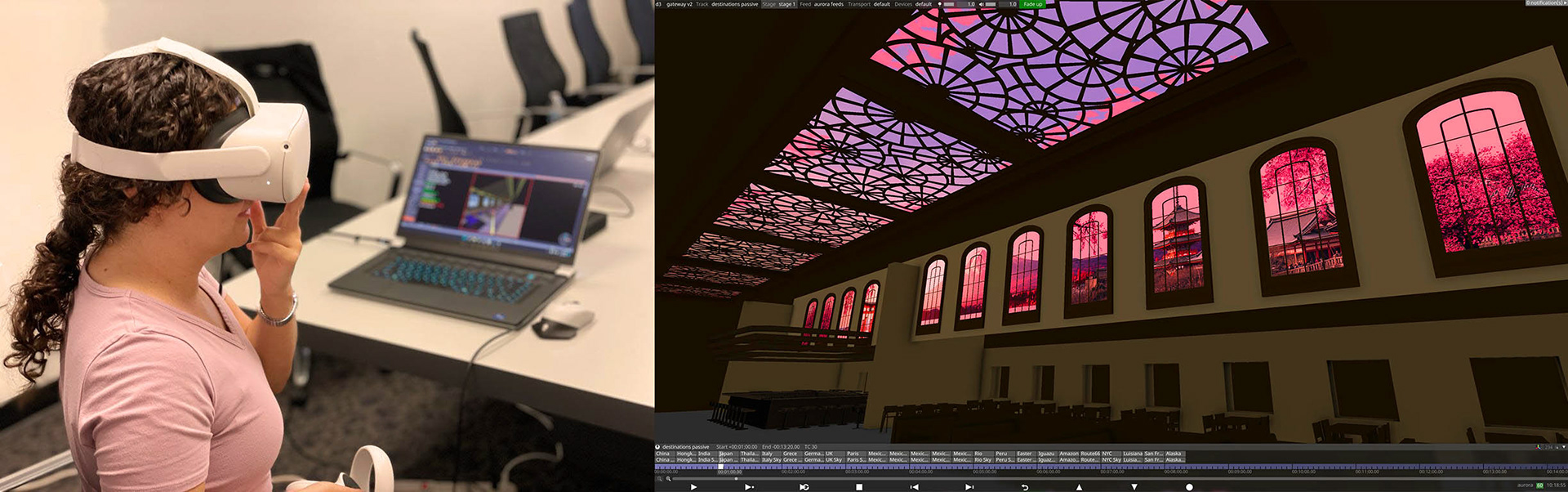Click the Japan section tag
Screen dimensions: 1568x492
click(728, 454)
